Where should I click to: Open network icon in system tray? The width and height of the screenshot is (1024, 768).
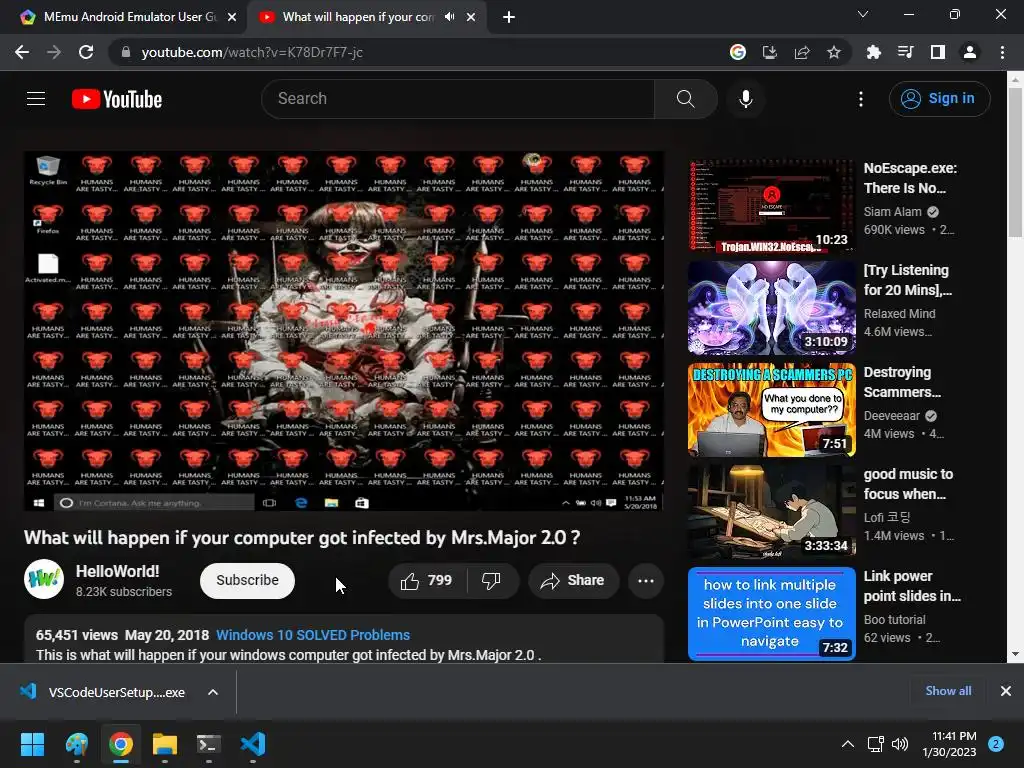coord(875,744)
